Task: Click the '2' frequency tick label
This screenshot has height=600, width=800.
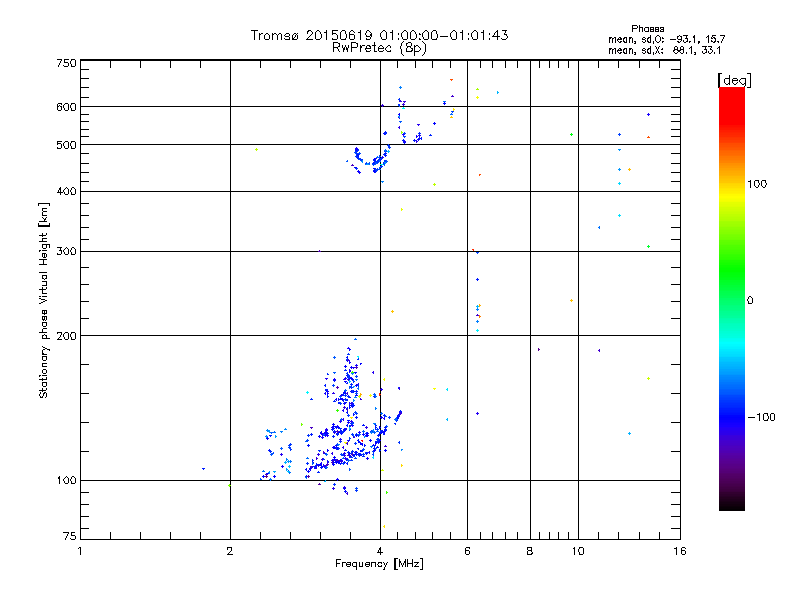Action: pos(230,551)
